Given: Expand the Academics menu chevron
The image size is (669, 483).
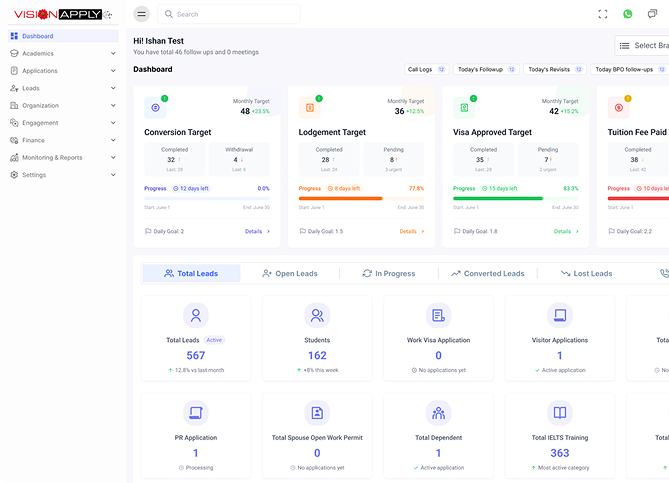Looking at the screenshot, I should coord(113,53).
